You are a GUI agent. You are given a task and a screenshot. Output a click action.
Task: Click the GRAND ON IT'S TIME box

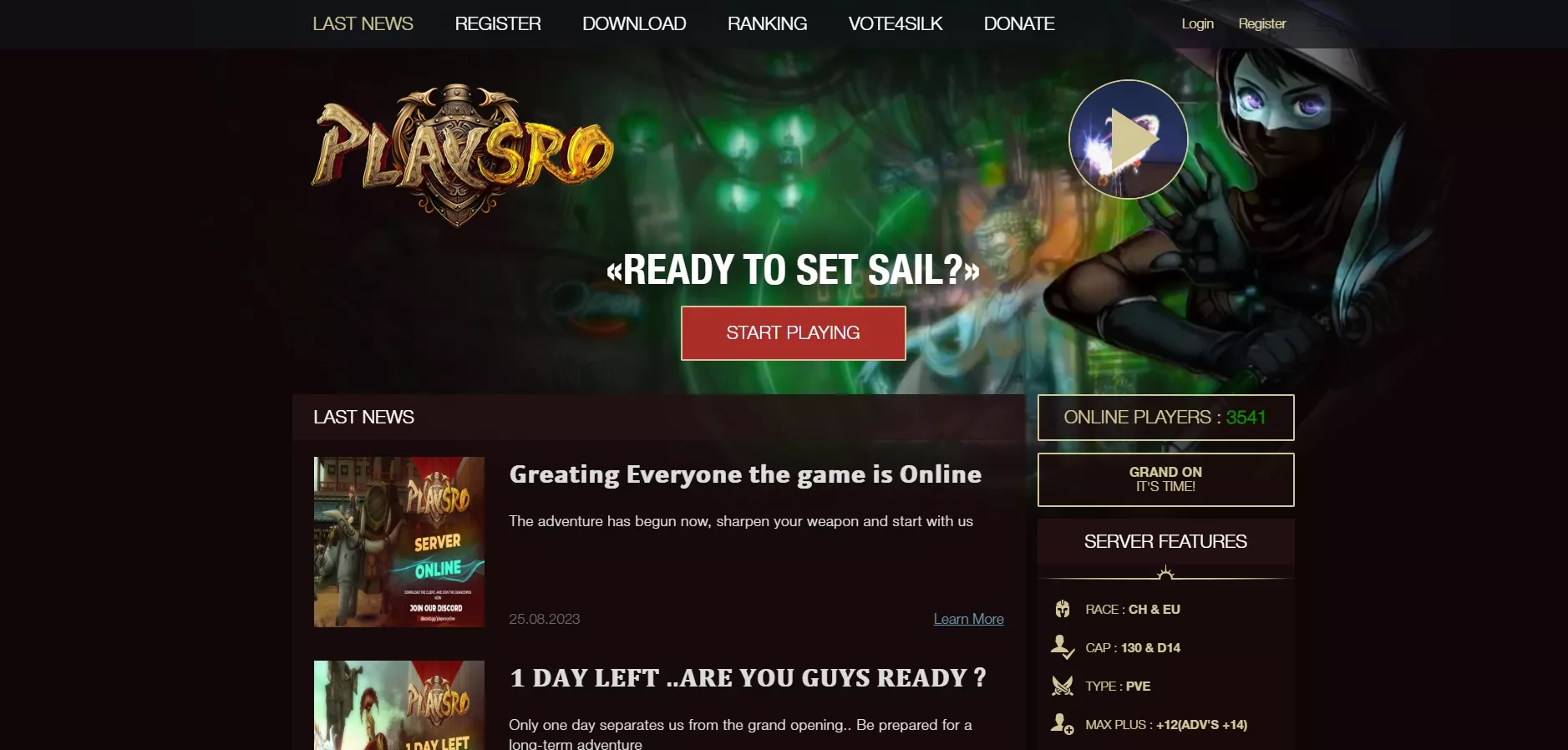pyautogui.click(x=1165, y=479)
